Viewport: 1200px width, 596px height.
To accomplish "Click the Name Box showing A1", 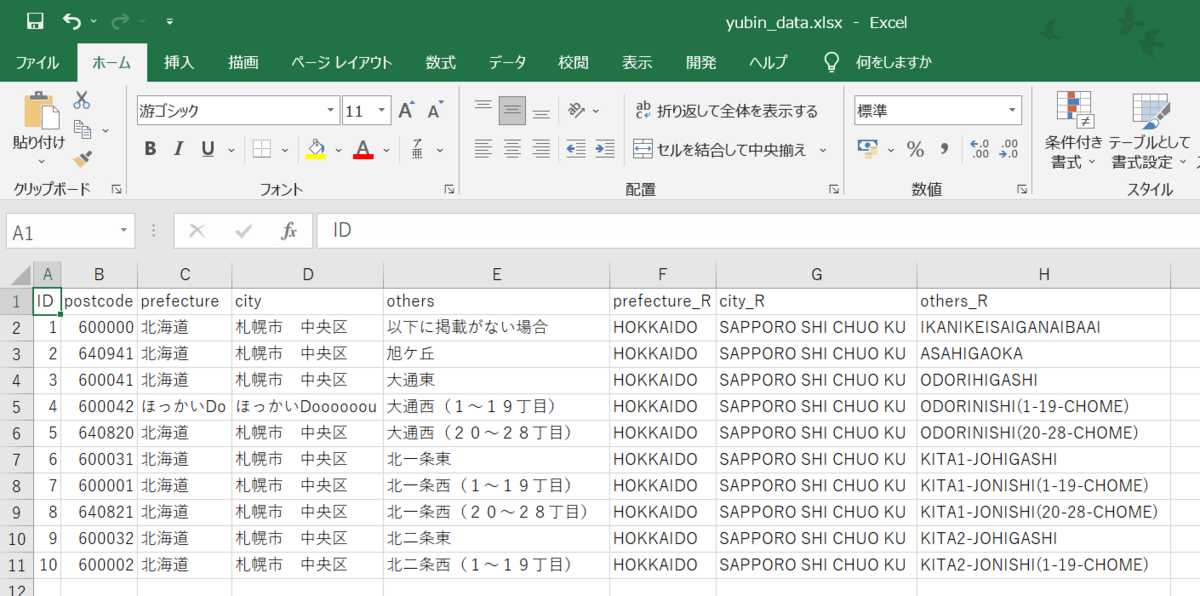I will coord(70,231).
